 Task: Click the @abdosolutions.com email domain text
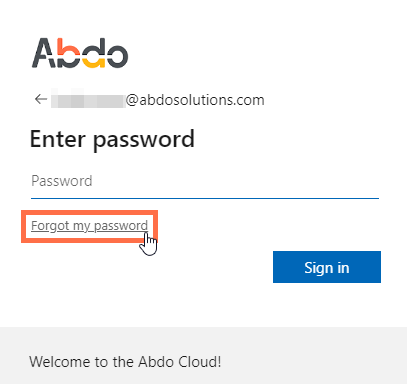pos(195,100)
